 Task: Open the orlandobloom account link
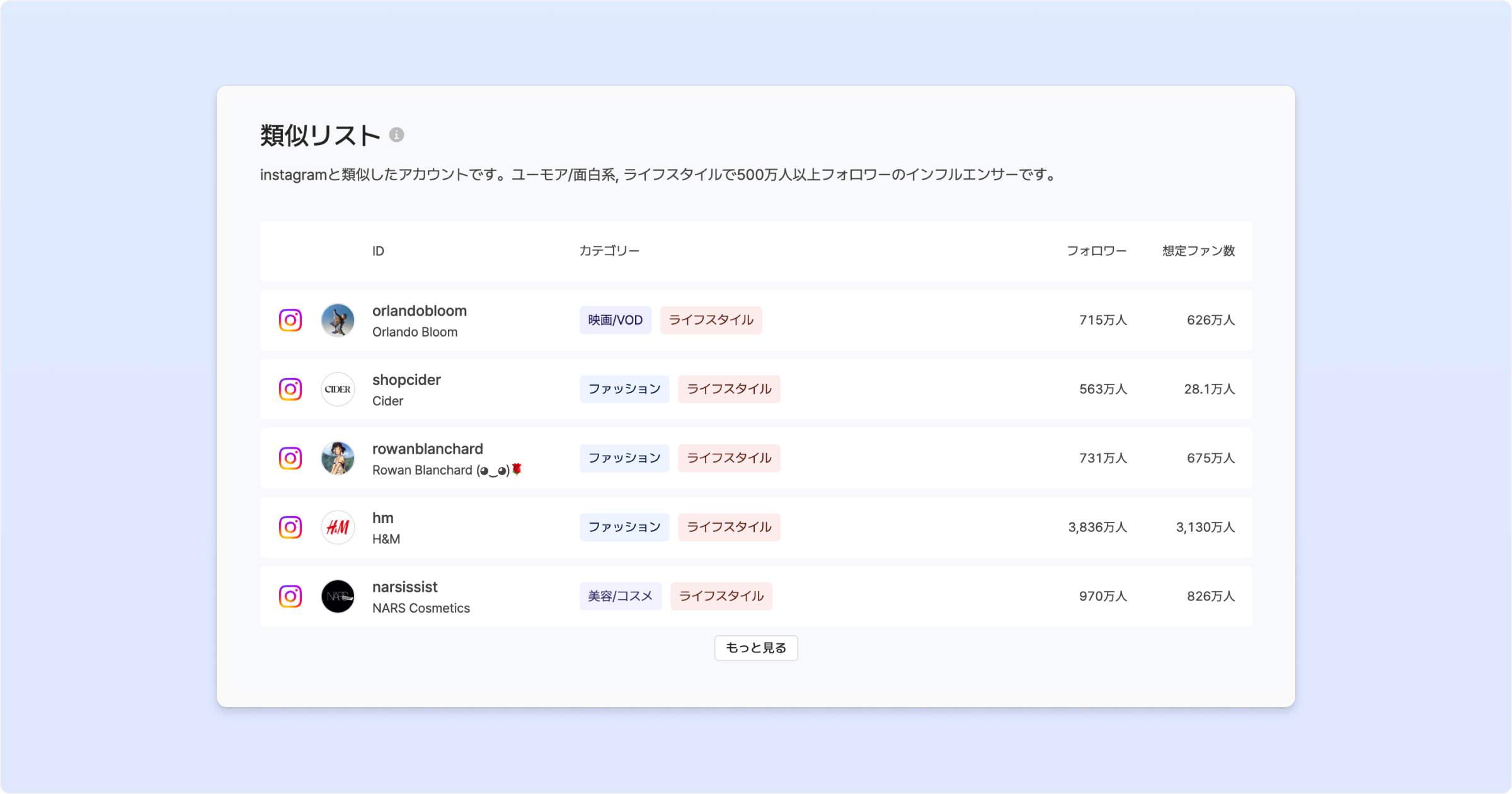419,311
